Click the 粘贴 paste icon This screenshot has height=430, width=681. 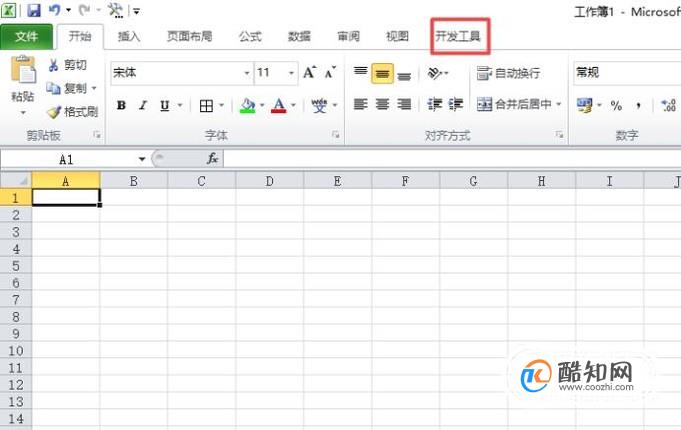point(23,70)
